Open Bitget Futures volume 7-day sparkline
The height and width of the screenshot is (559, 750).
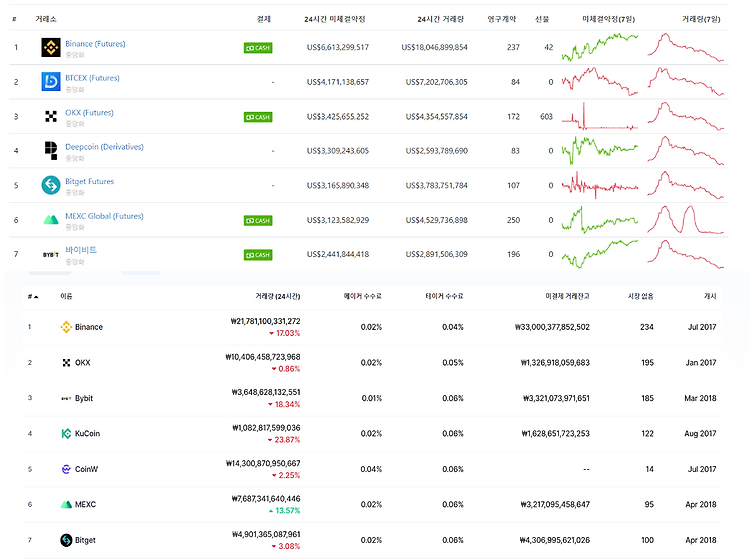coord(685,185)
